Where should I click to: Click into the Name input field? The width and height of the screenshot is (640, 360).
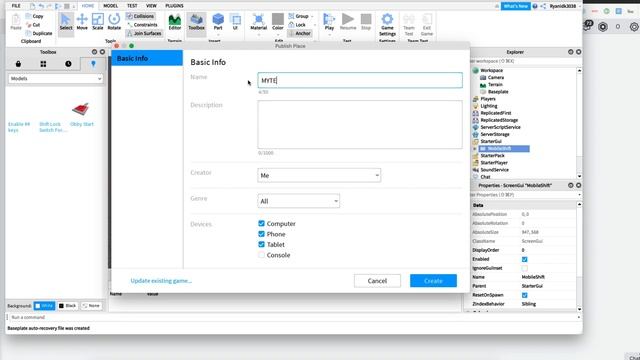pos(360,80)
